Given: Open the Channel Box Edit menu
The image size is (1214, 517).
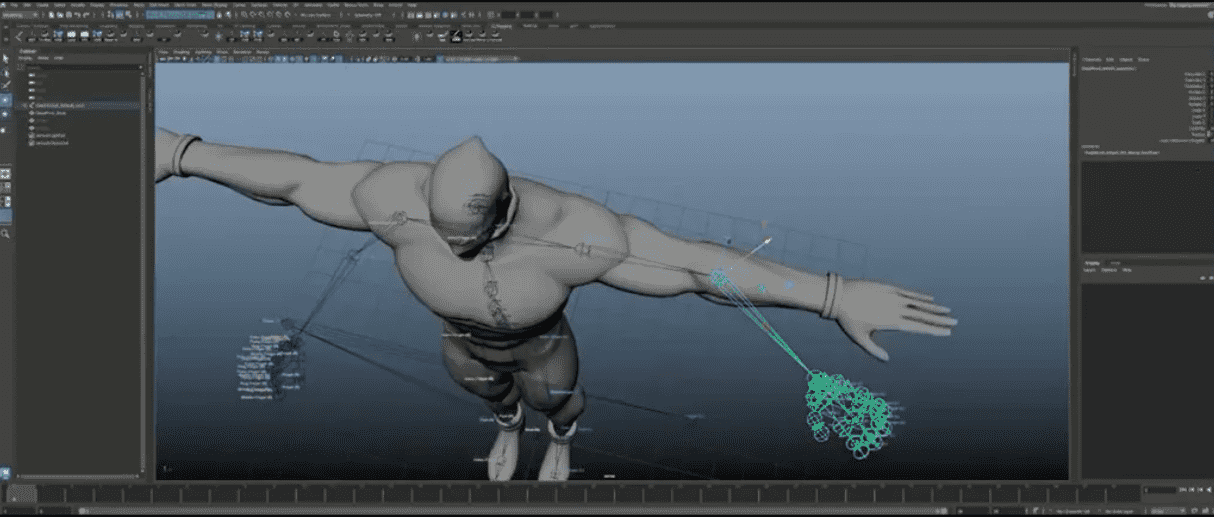Looking at the screenshot, I should pyautogui.click(x=1112, y=59).
